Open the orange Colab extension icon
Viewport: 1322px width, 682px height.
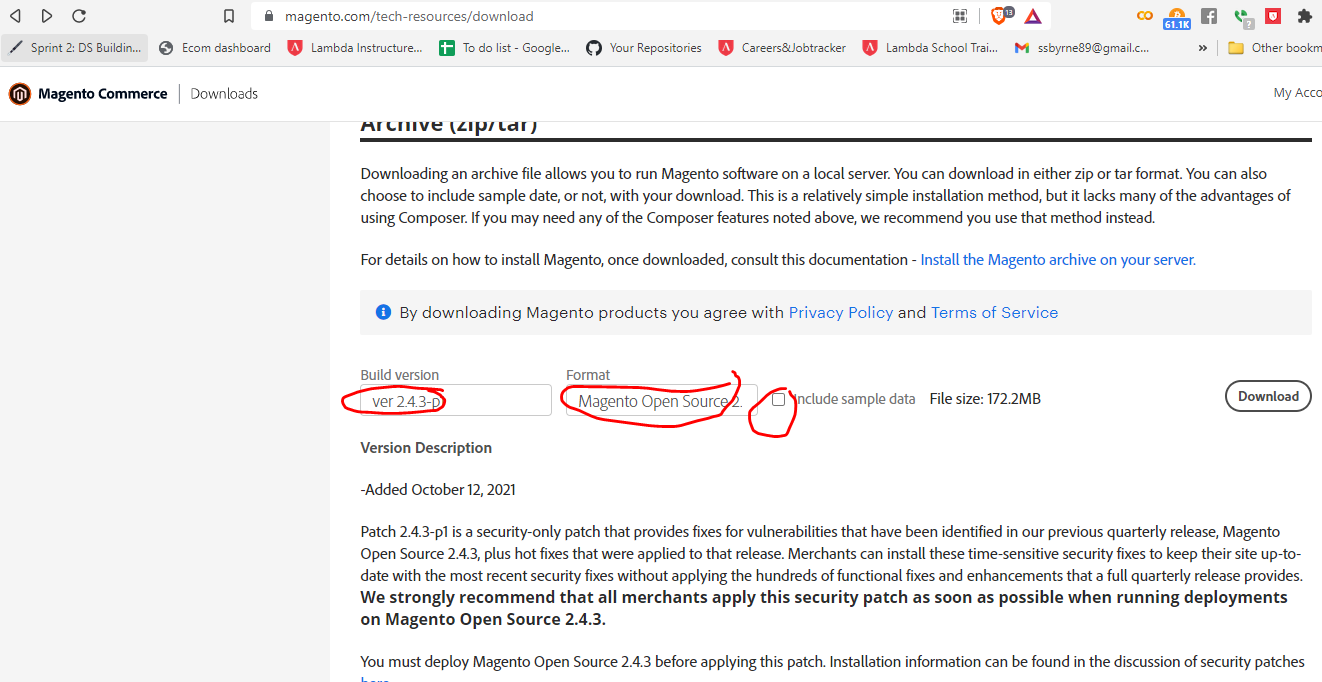click(1145, 16)
